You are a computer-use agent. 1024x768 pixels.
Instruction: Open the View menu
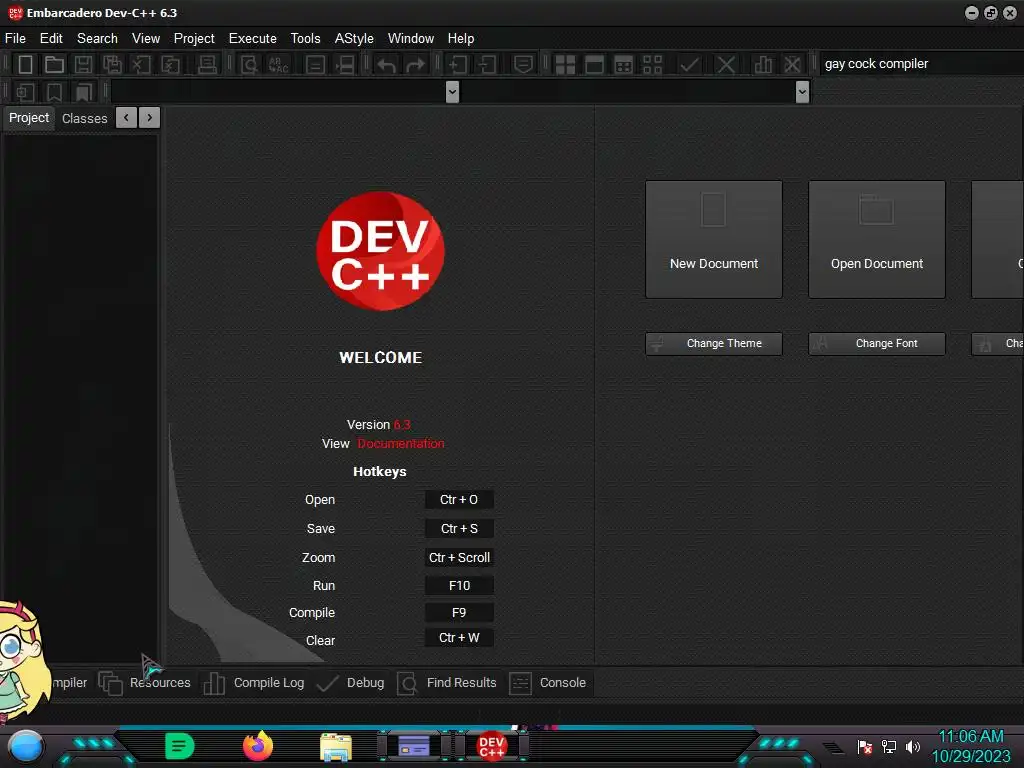146,39
